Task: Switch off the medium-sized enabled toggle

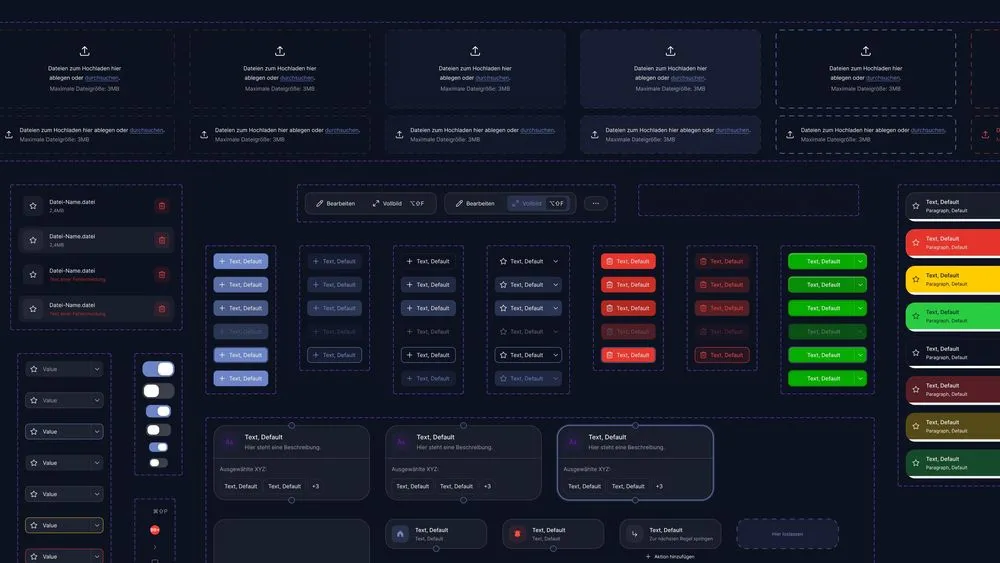Action: [x=158, y=411]
